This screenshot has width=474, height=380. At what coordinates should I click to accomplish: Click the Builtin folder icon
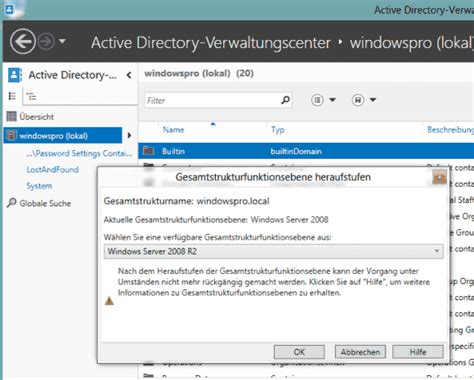click(148, 151)
